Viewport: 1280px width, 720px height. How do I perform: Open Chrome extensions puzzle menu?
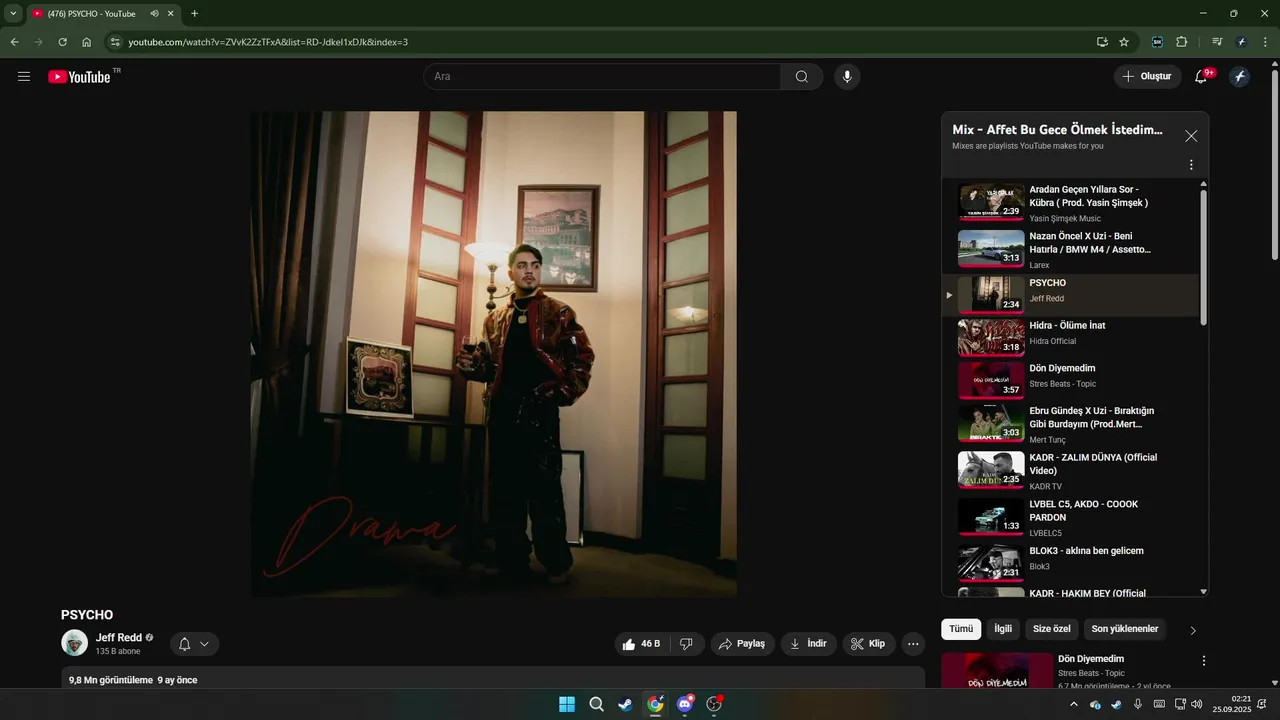coord(1182,42)
